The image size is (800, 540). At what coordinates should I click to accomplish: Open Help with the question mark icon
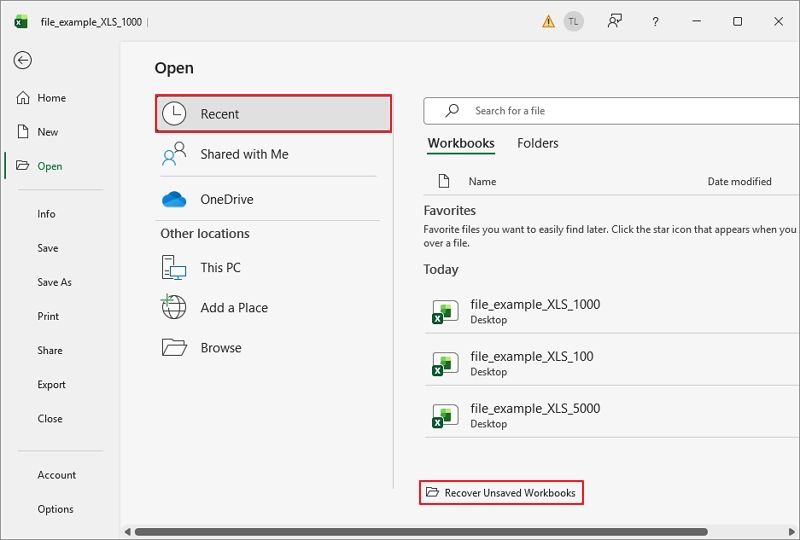tap(655, 21)
